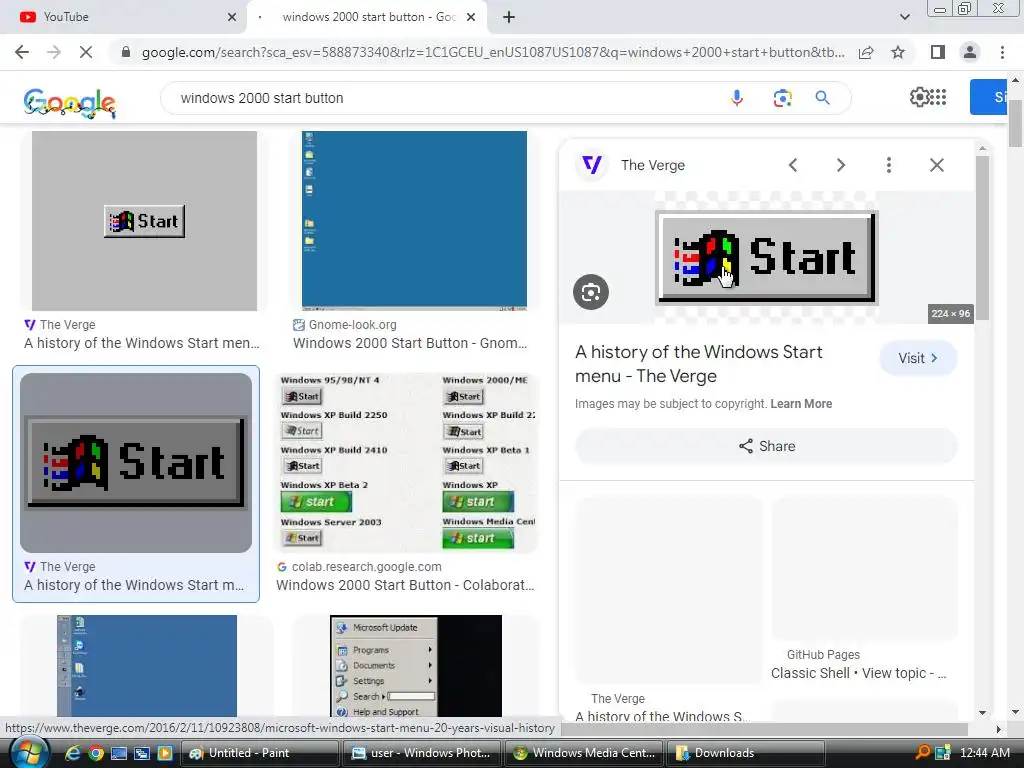Open the Learn More copyright link
This screenshot has height=768, width=1024.
pos(801,404)
